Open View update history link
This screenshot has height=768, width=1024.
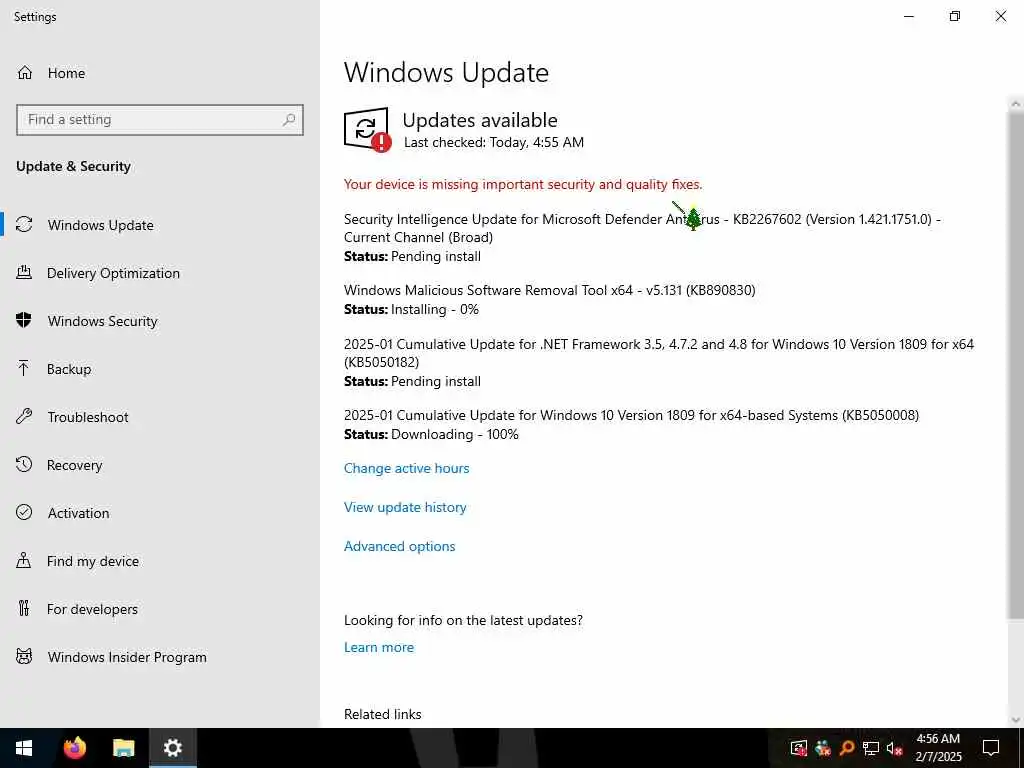coord(405,507)
